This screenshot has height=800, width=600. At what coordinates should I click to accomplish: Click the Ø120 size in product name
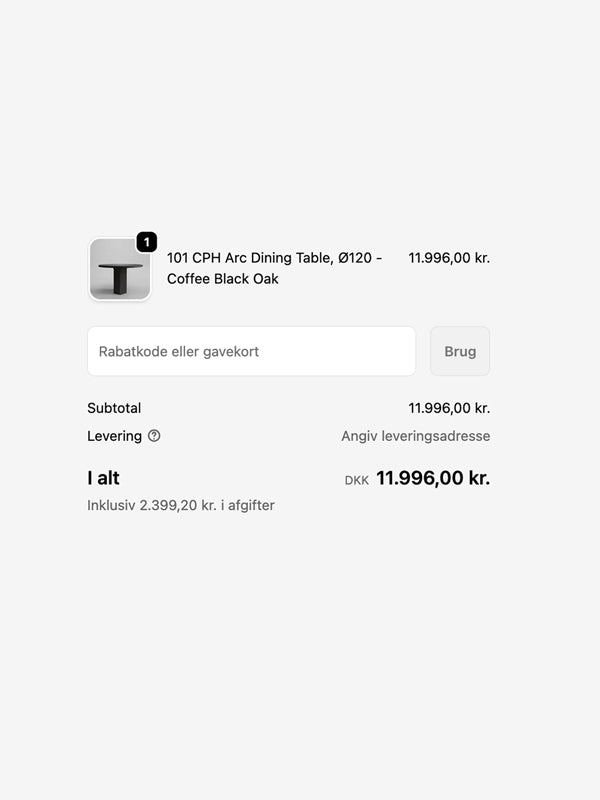tap(354, 258)
